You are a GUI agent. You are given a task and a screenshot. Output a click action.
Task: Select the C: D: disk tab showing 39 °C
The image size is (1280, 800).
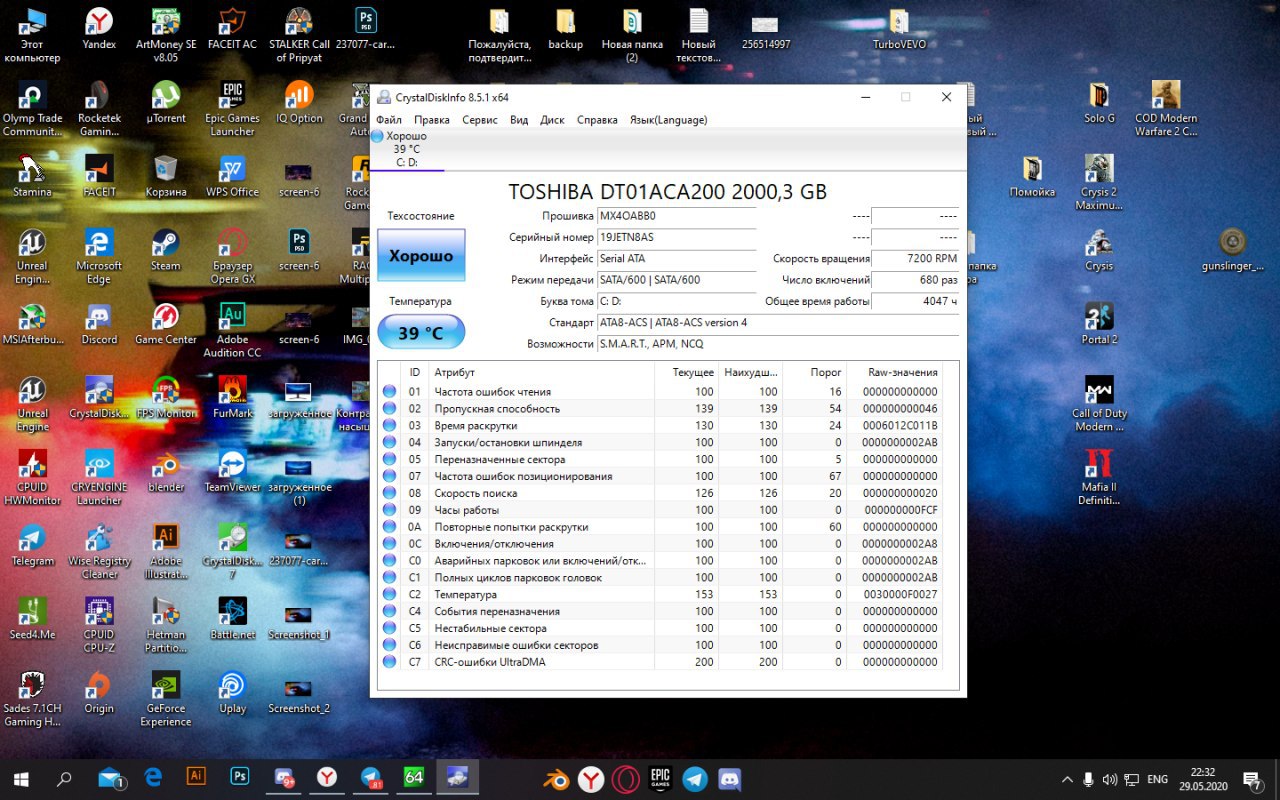coord(407,149)
